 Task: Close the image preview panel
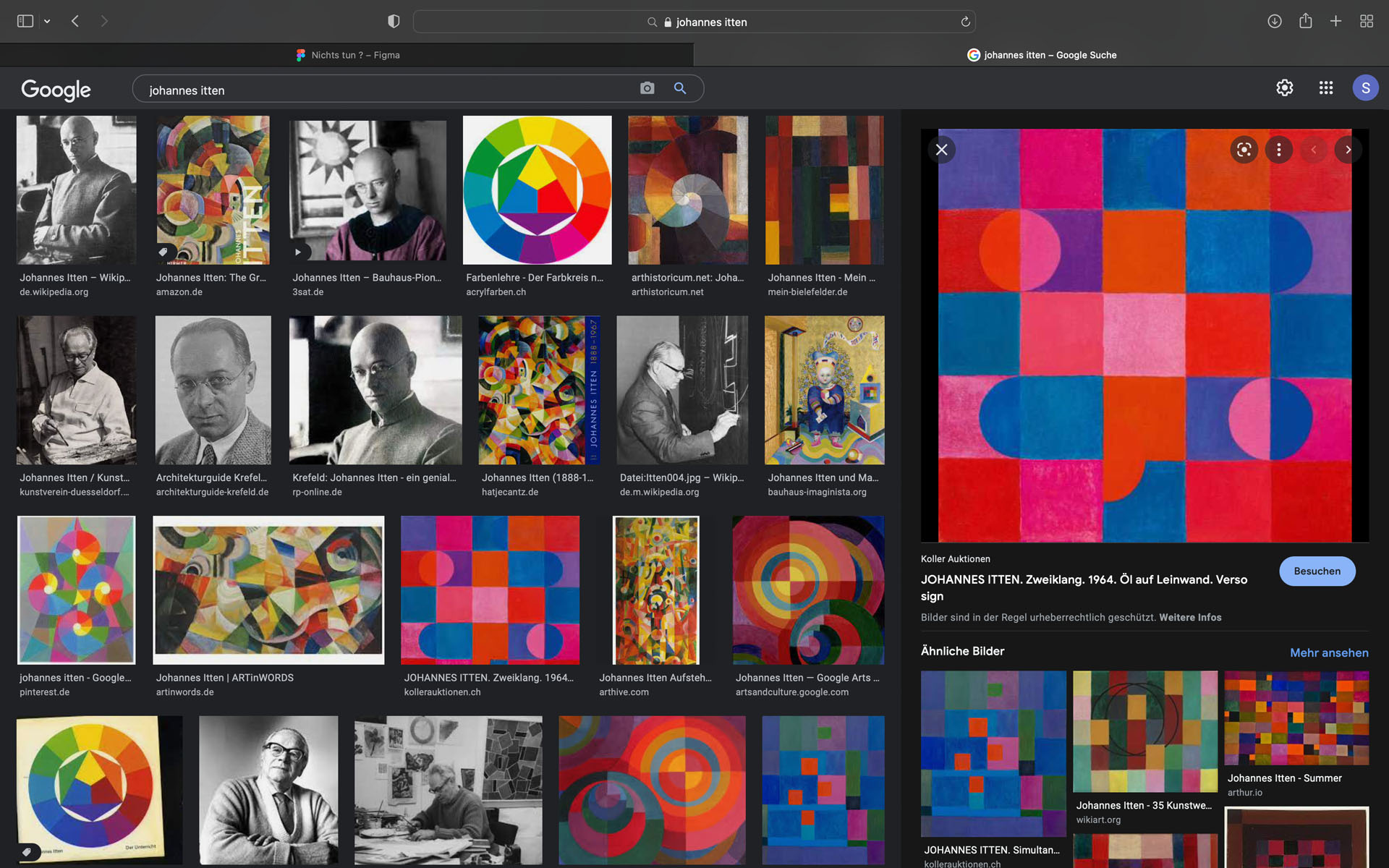[x=941, y=150]
